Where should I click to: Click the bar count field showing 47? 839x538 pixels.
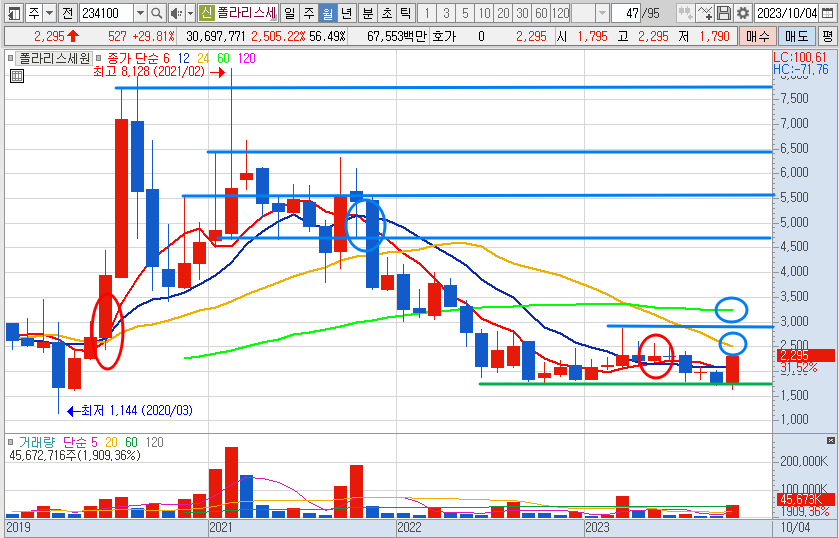point(627,13)
